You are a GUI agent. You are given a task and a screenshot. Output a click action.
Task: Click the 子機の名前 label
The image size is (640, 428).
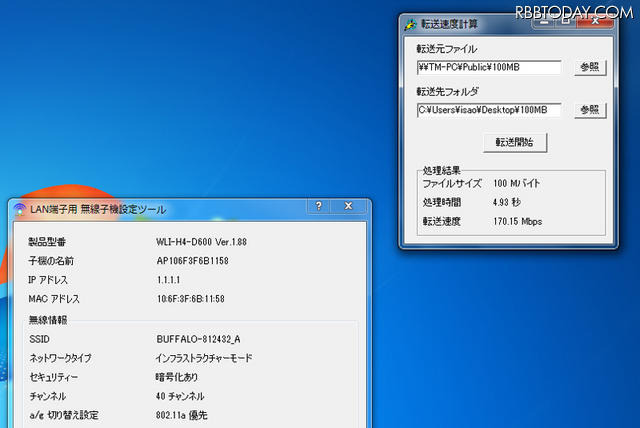click(x=51, y=261)
